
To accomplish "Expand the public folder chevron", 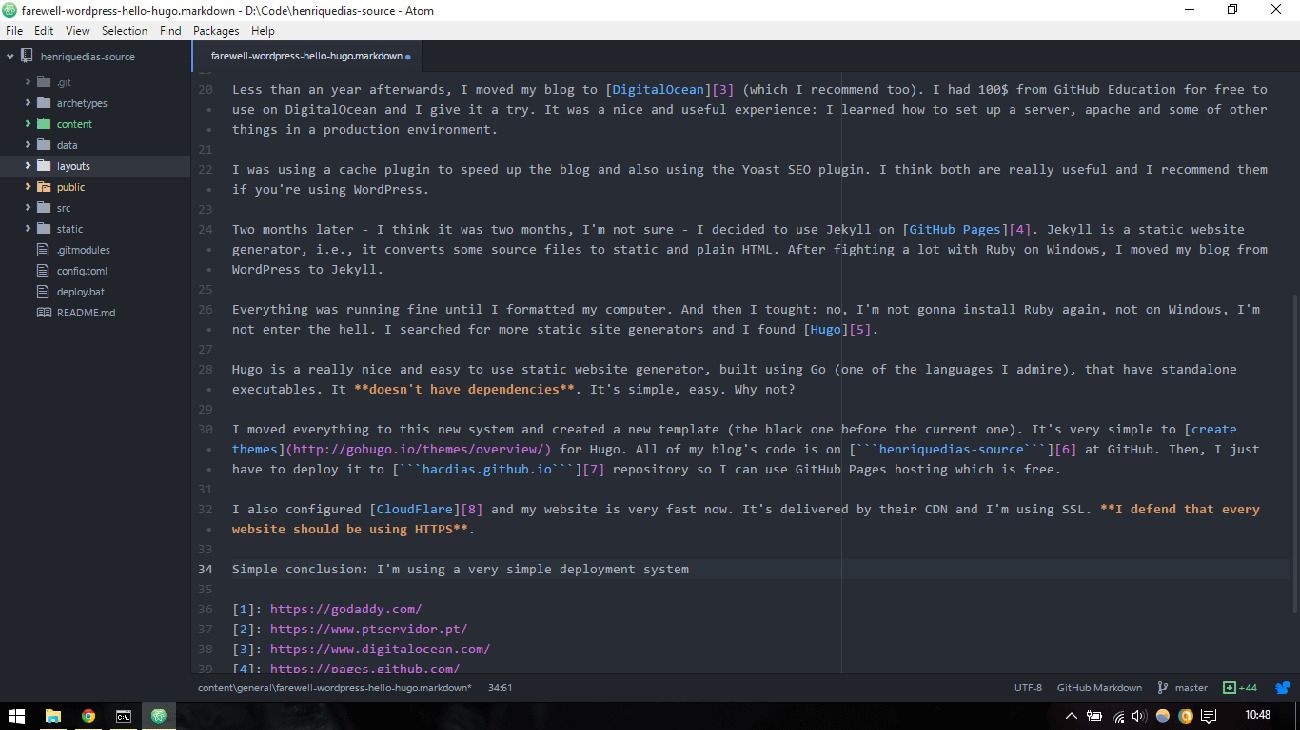I will pyautogui.click(x=28, y=187).
